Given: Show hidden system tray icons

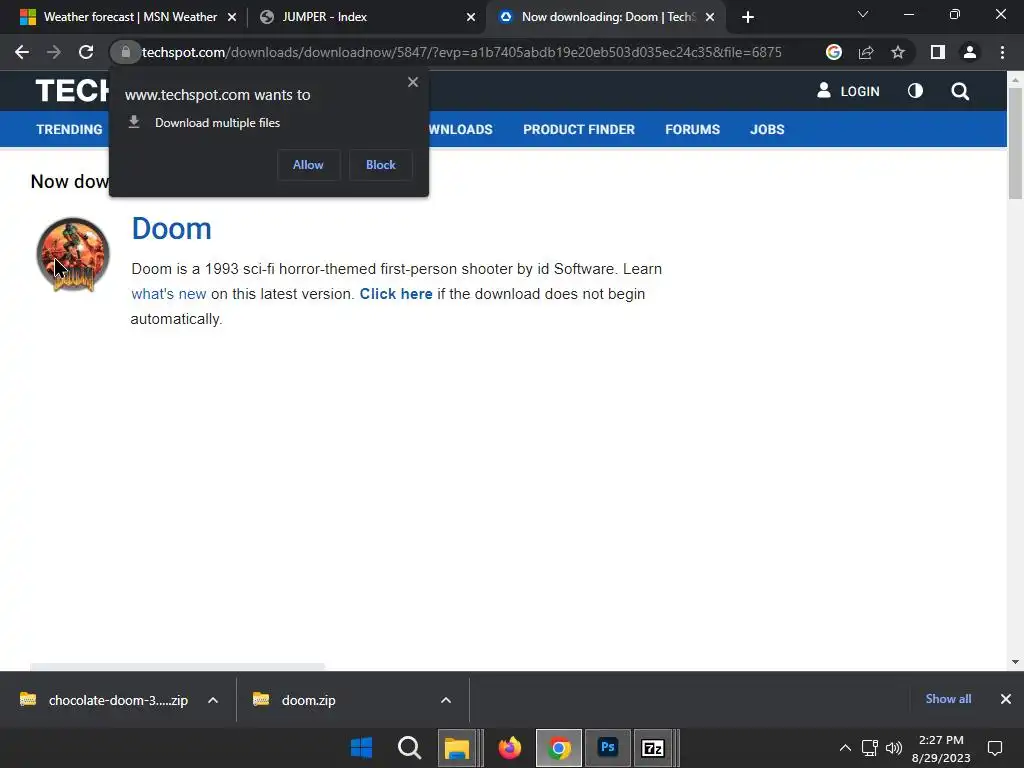Looking at the screenshot, I should pos(845,748).
